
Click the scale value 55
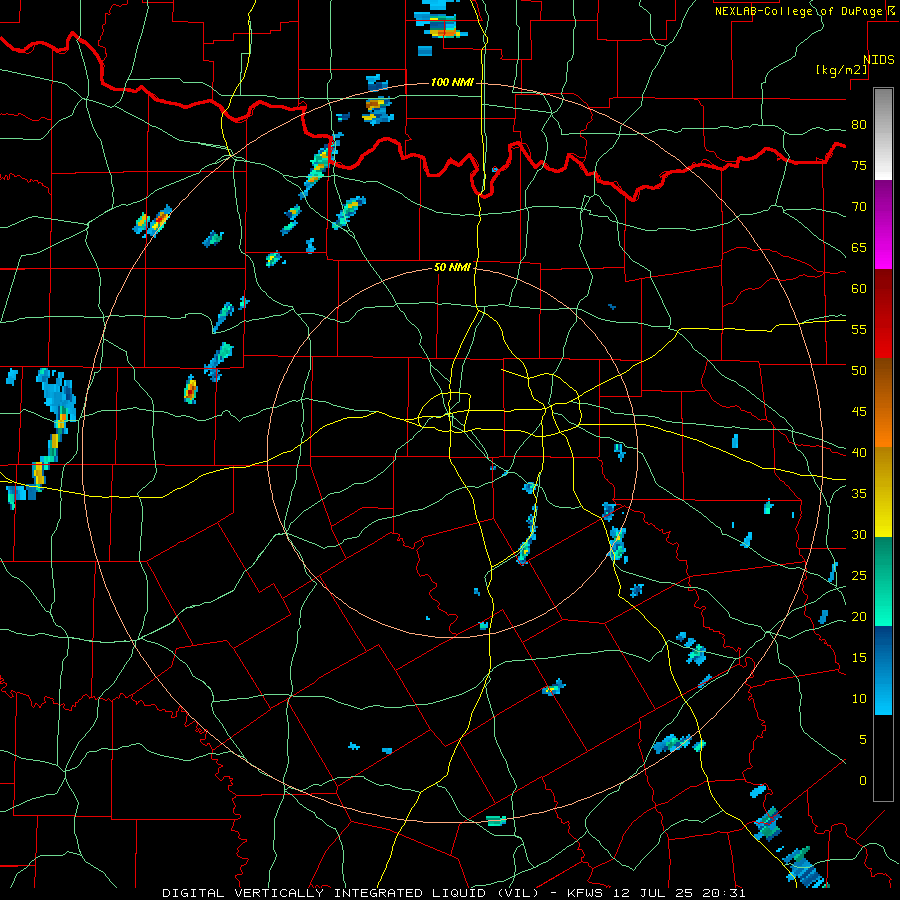[859, 329]
